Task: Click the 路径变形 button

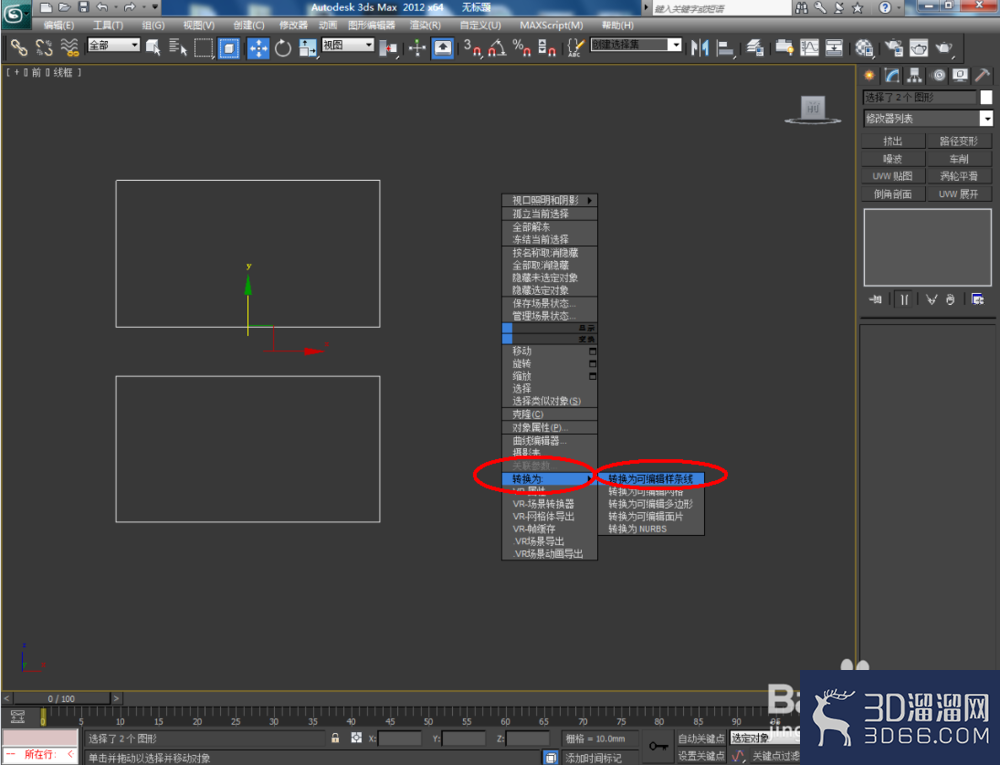Action: point(959,141)
